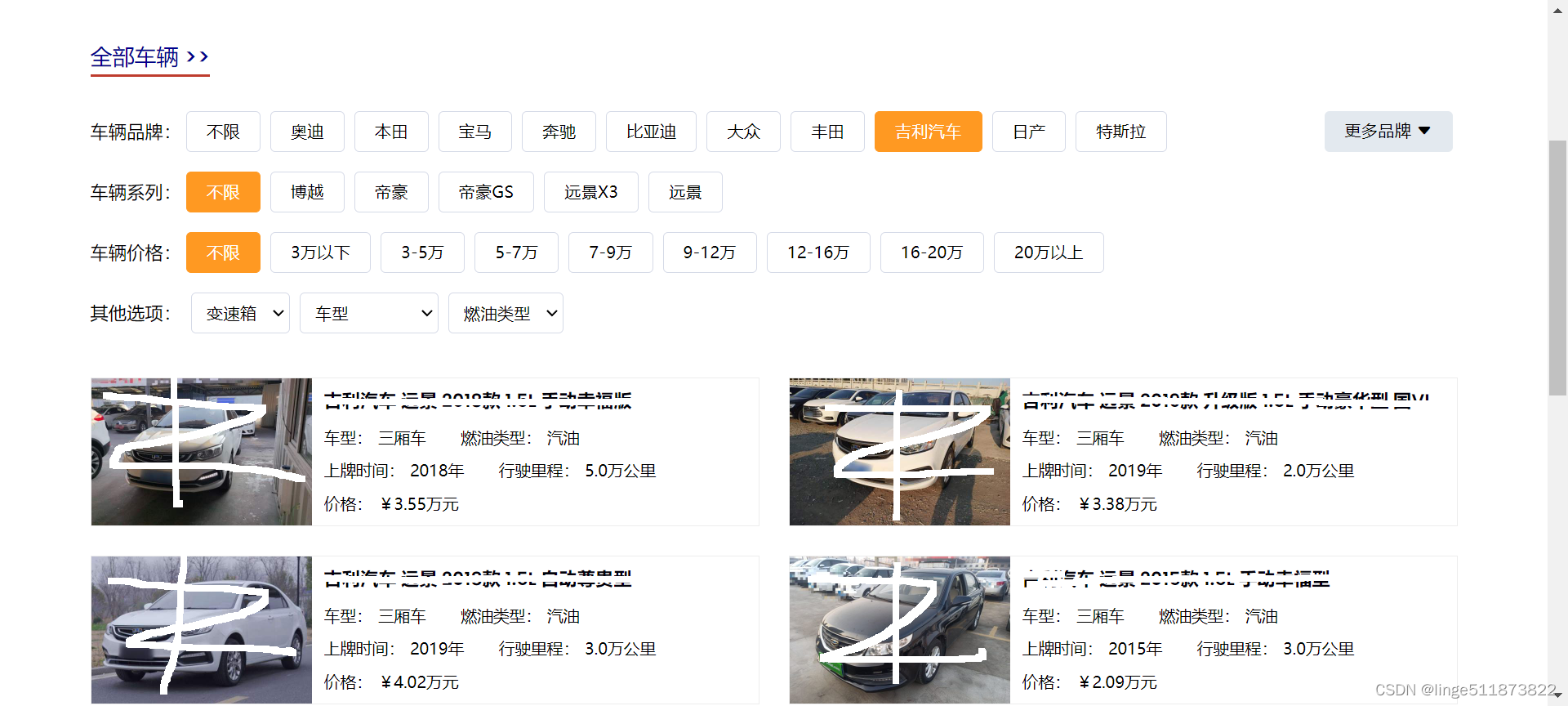Click the ¥3.55万元 price text
The width and height of the screenshot is (1568, 706).
[x=420, y=504]
